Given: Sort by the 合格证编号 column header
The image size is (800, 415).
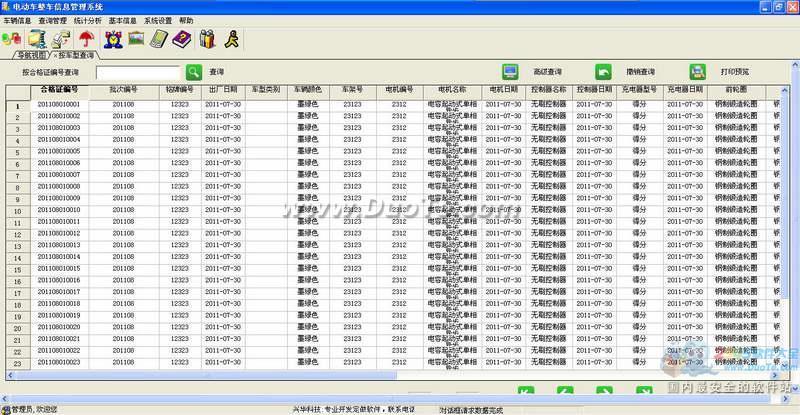Looking at the screenshot, I should tap(59, 90).
